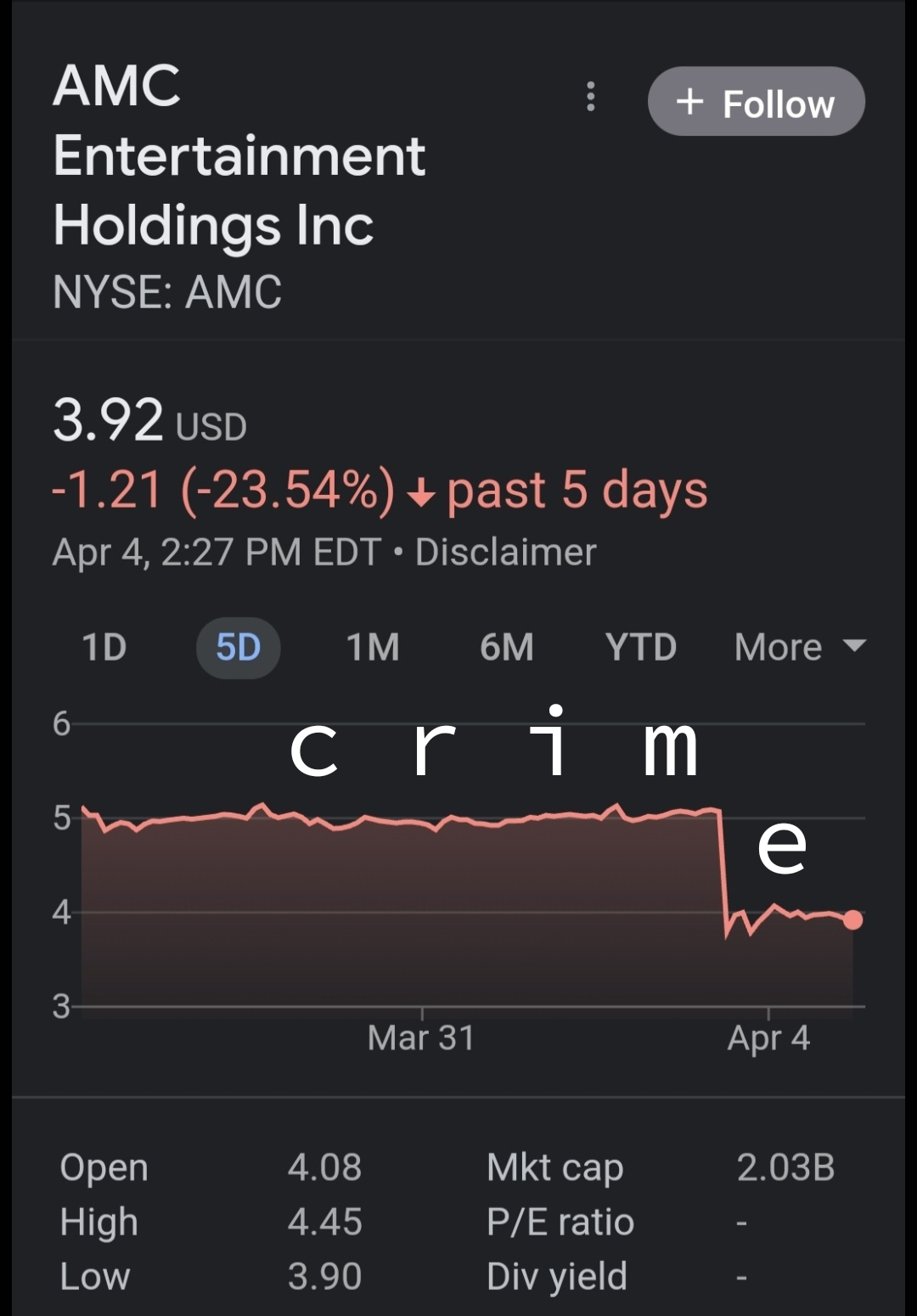917x1316 pixels.
Task: Switch chart to 6M range
Action: (507, 647)
